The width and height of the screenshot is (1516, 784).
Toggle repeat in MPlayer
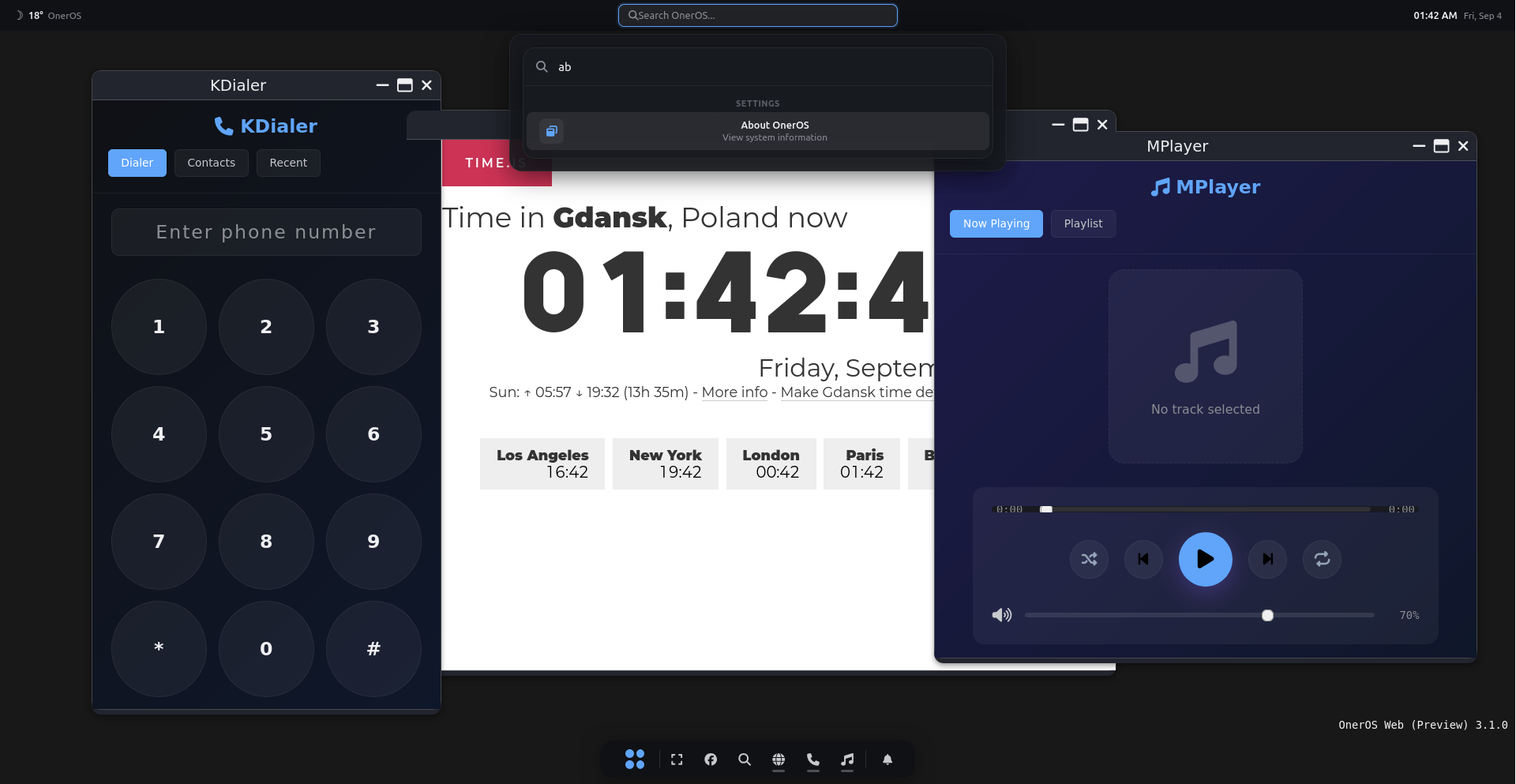[1322, 559]
